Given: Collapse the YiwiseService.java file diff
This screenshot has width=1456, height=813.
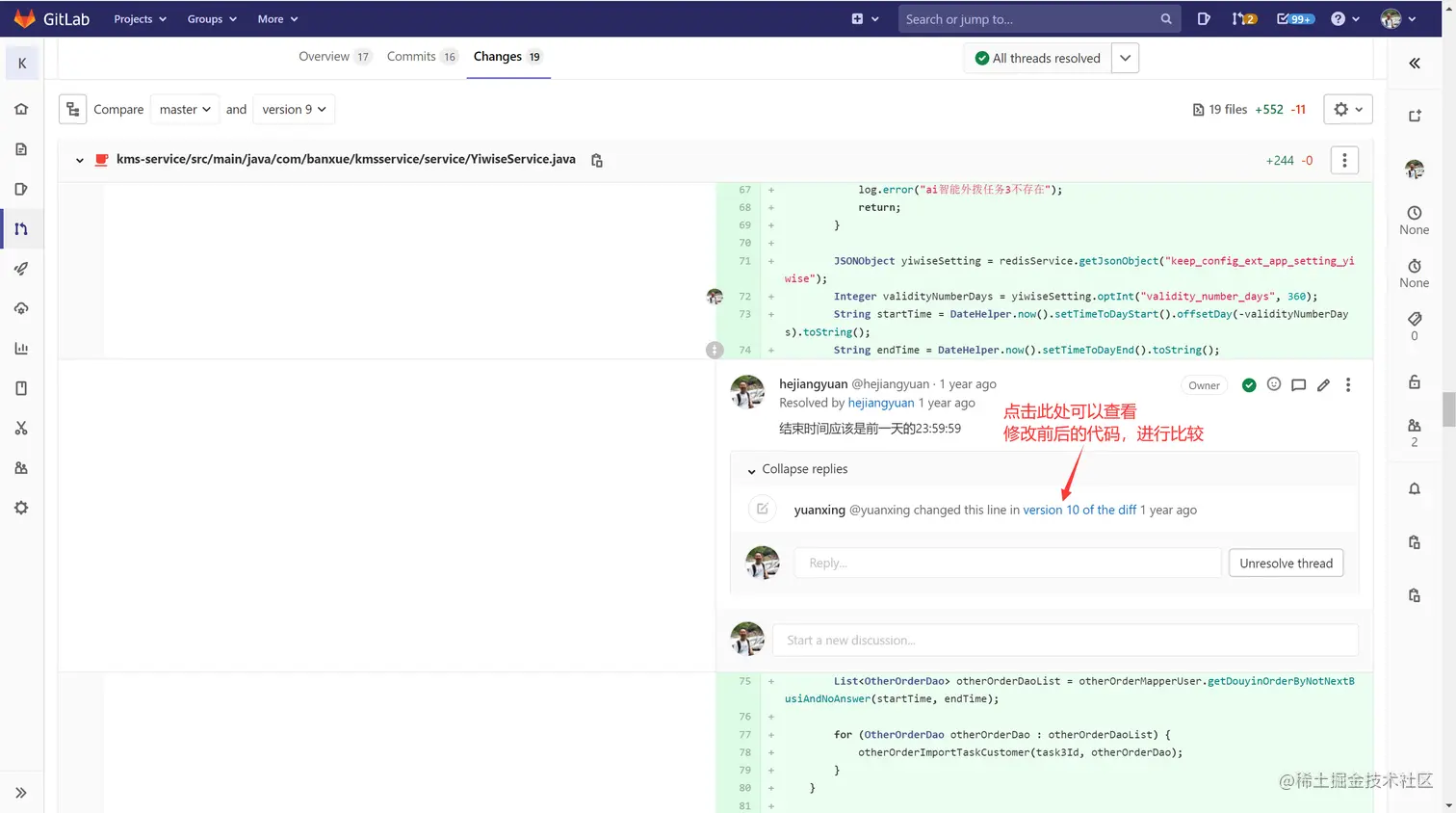Looking at the screenshot, I should click(79, 161).
